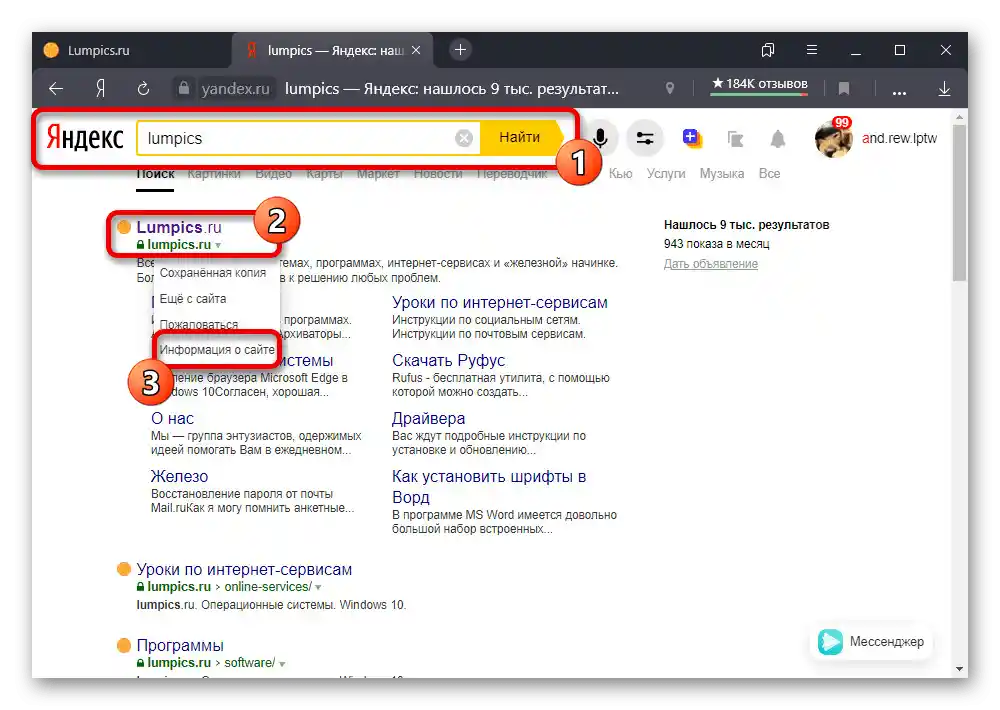Open the Железо link
This screenshot has height=710, width=1000.
point(179,477)
